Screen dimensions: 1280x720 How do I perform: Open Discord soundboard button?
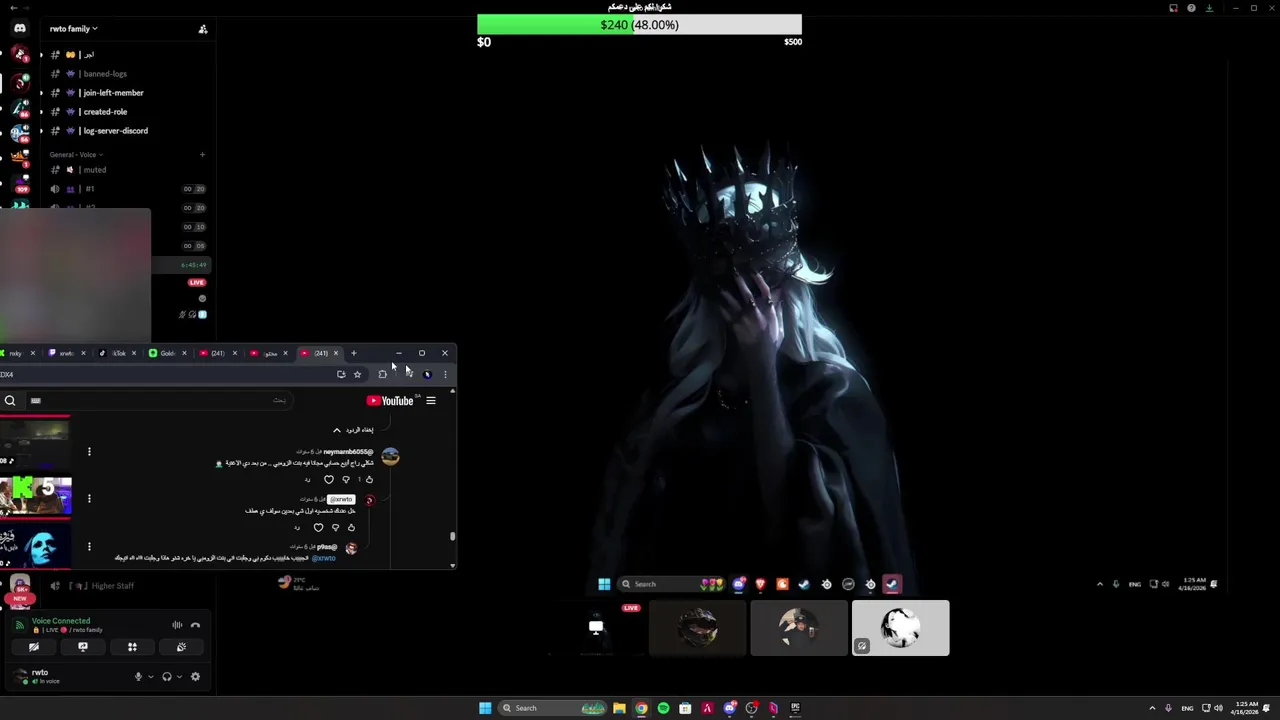tap(181, 647)
